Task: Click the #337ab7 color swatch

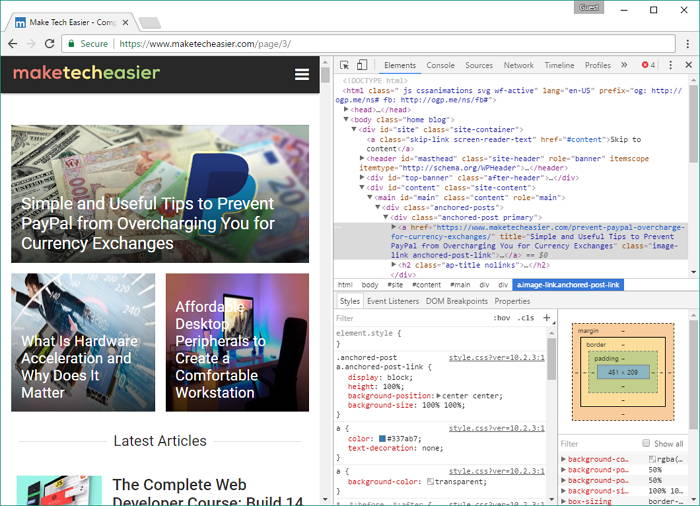Action: (382, 439)
